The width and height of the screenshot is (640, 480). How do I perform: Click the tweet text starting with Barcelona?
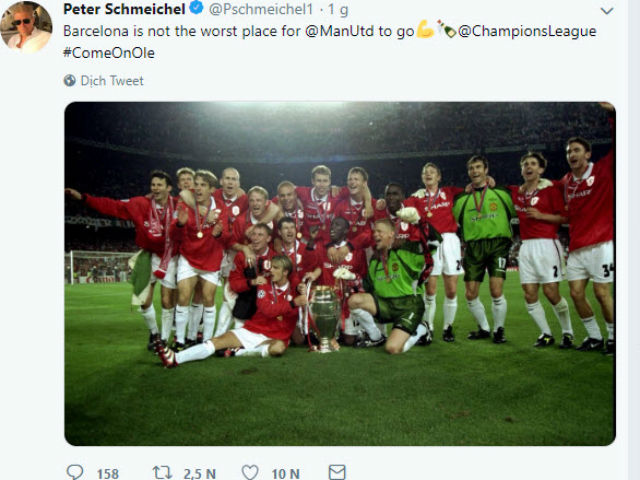(x=180, y=31)
